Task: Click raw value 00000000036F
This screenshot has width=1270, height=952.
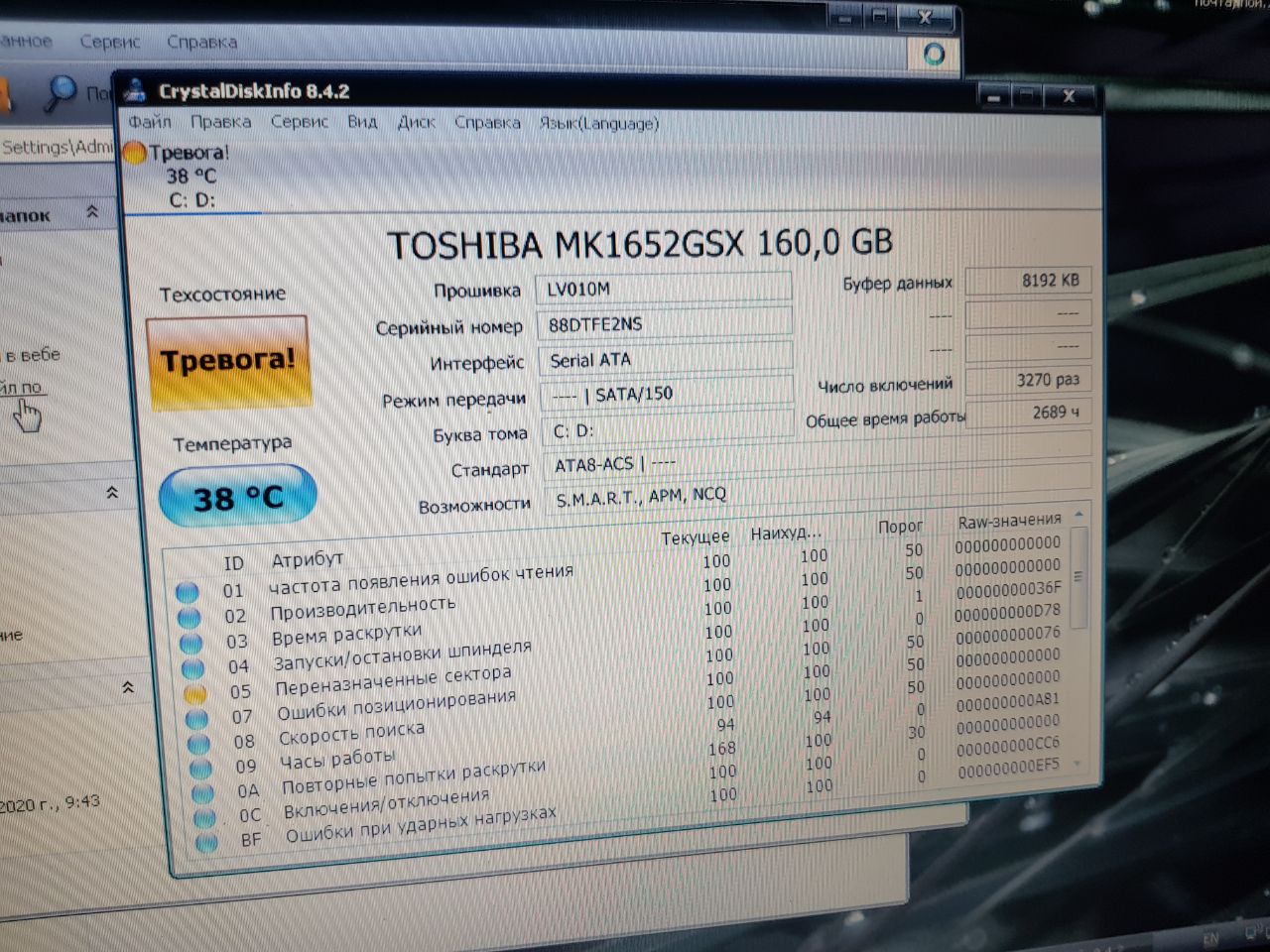Action: coord(1009,590)
